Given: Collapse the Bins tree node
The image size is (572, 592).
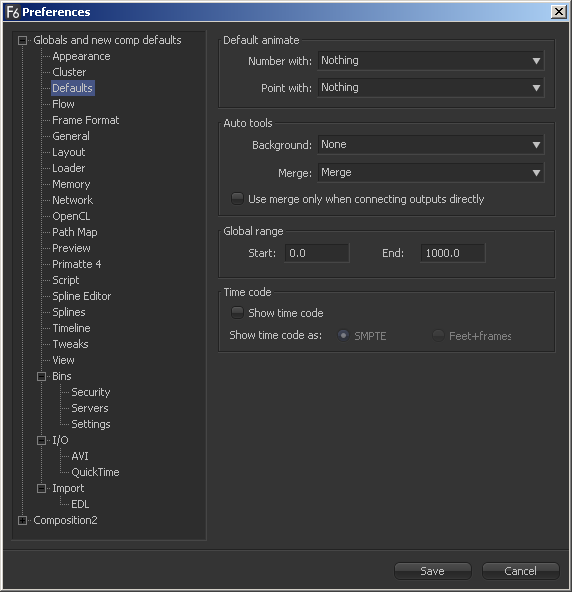Looking at the screenshot, I should (42, 376).
